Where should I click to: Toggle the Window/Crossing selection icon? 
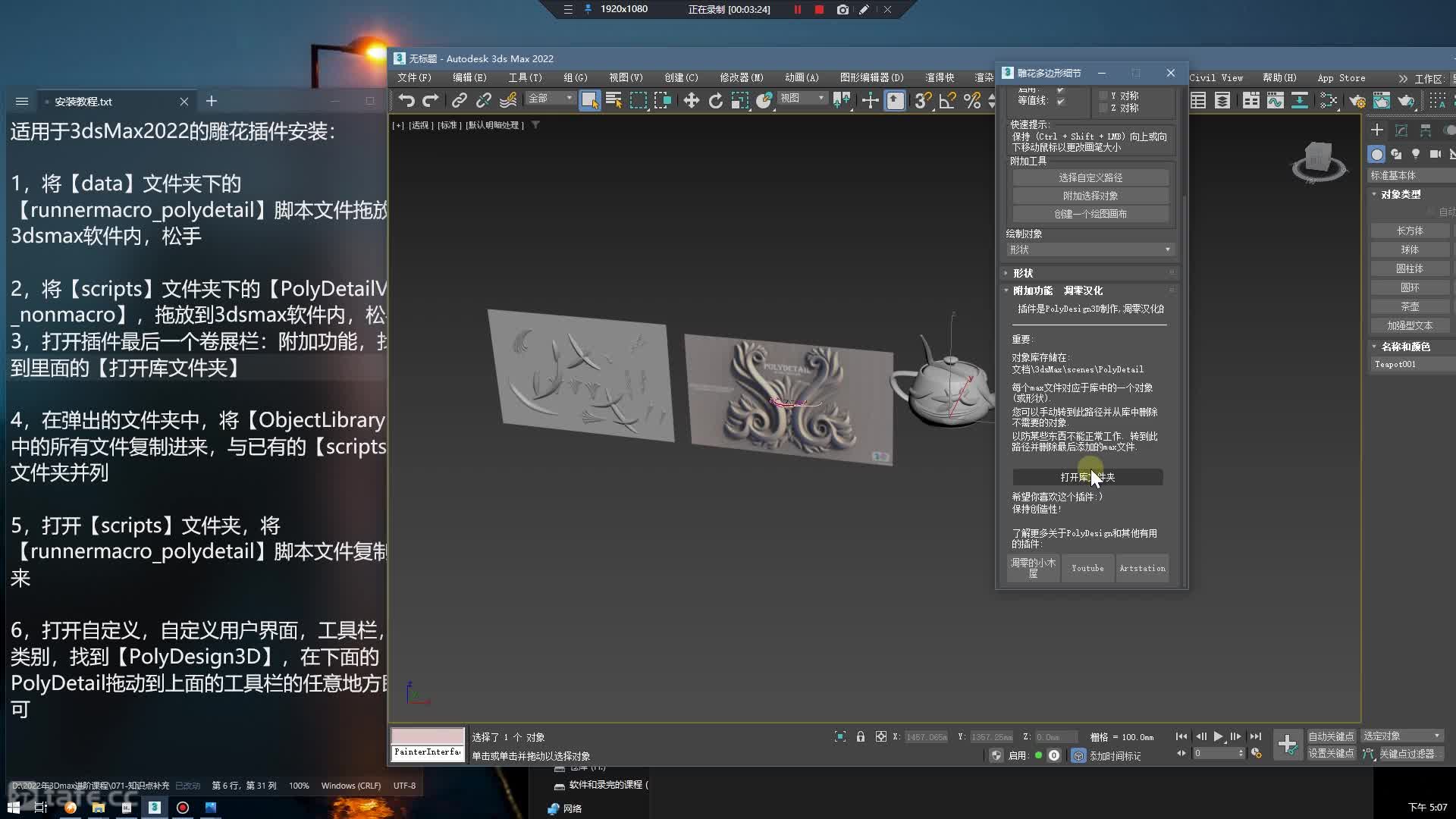coord(663,100)
